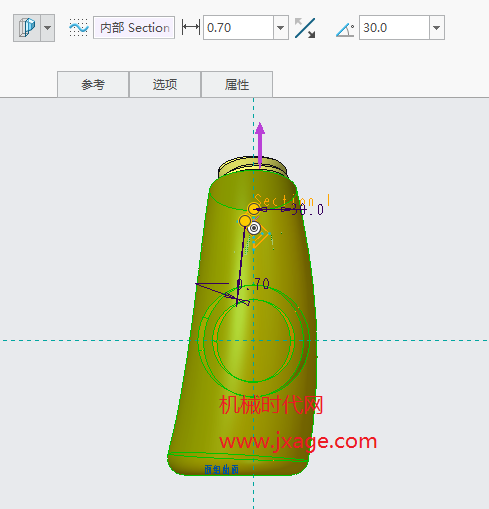Edit the 0.70 thickness value field

pyautogui.click(x=238, y=27)
